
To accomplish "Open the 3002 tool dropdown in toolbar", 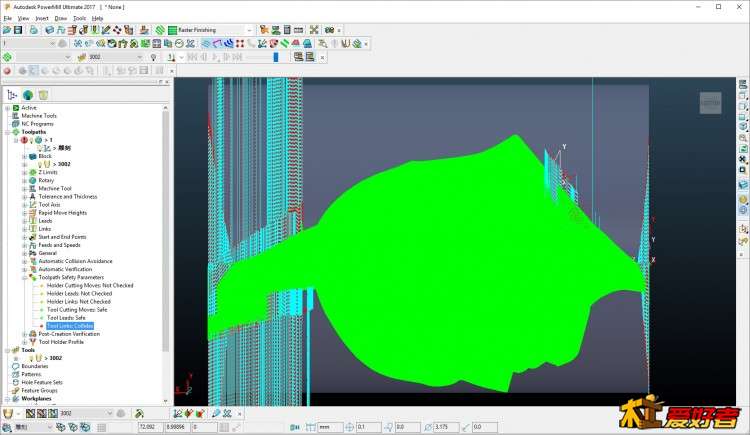I will 140,57.
